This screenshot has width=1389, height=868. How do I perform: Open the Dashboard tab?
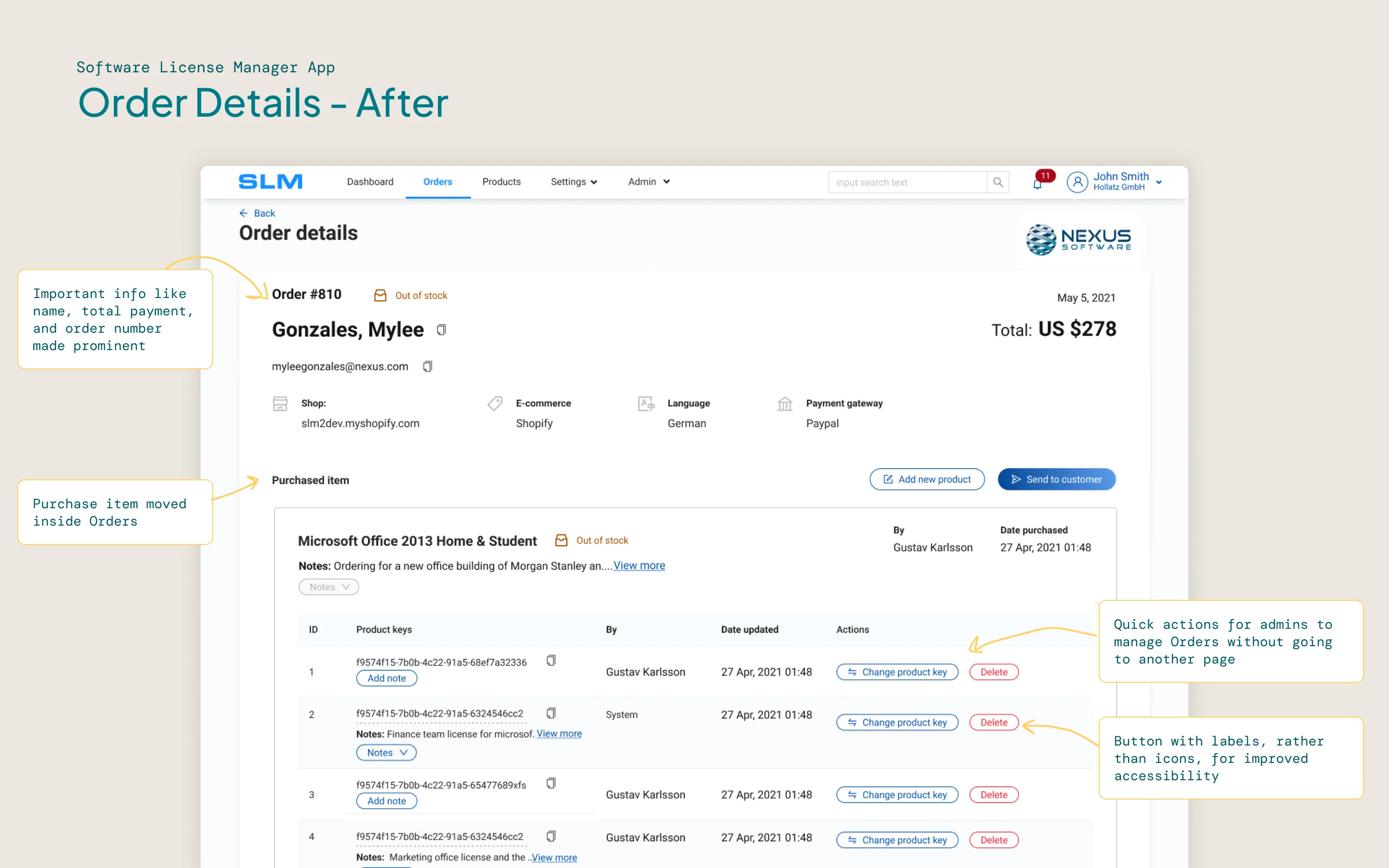(370, 181)
